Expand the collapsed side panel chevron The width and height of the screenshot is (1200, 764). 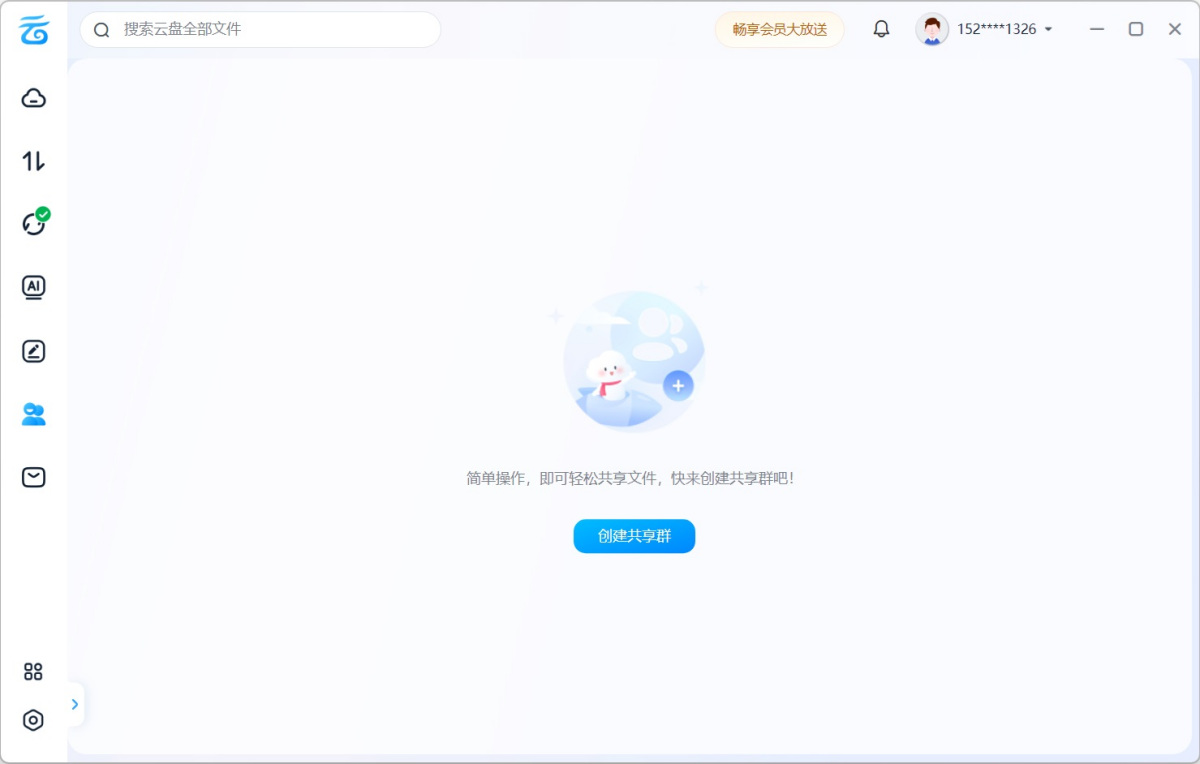(74, 704)
